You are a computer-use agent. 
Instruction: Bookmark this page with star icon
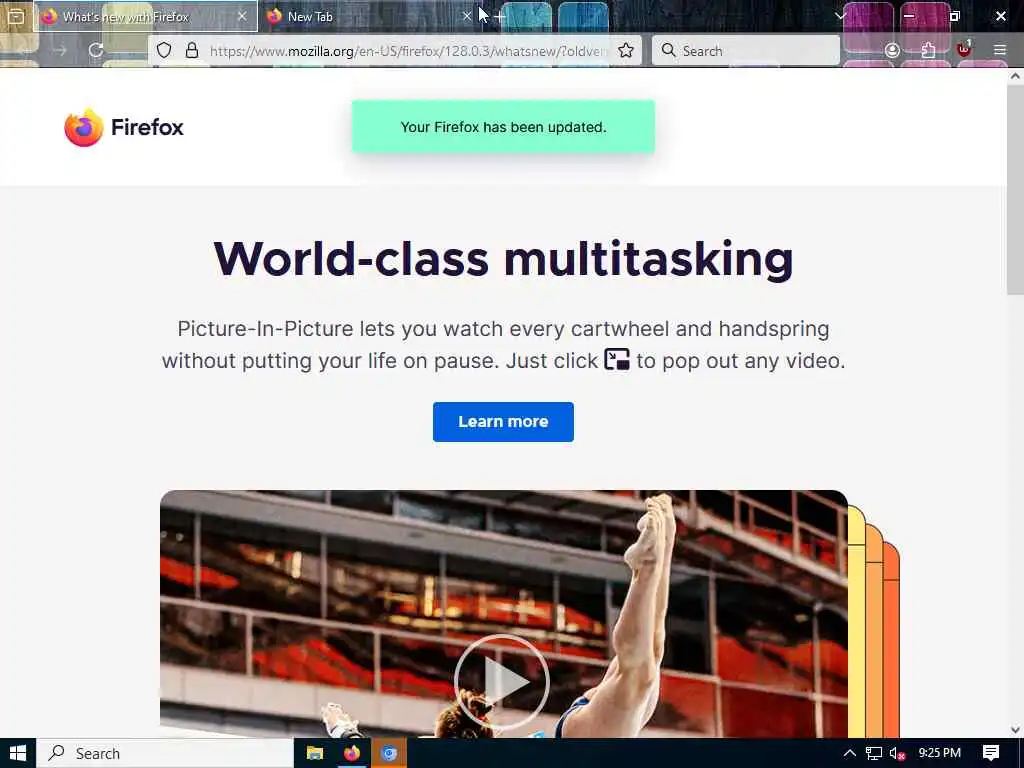point(626,50)
